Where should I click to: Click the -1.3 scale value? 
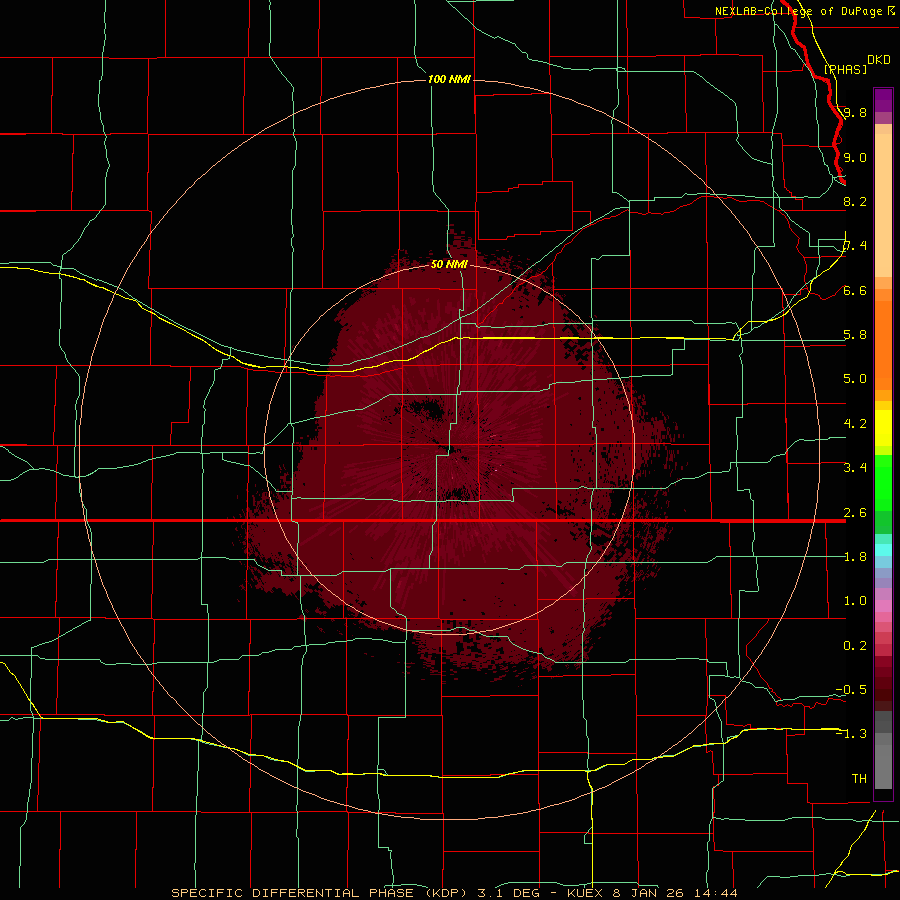pos(851,734)
